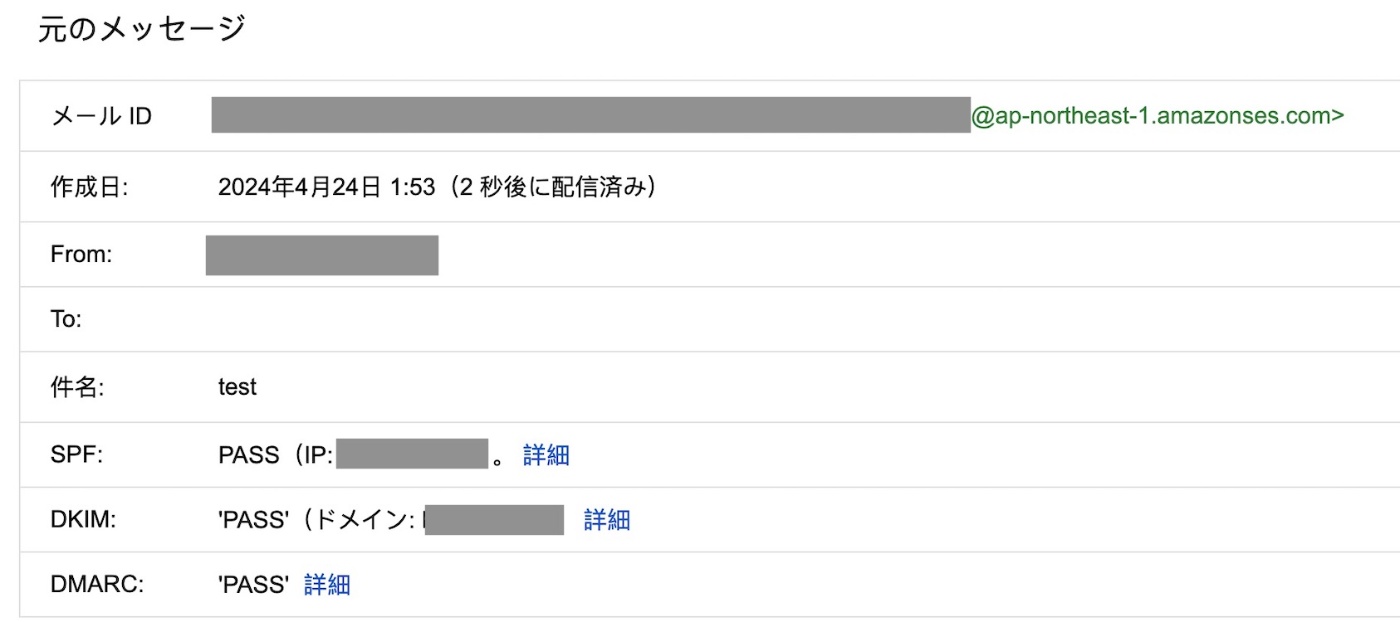The height and width of the screenshot is (622, 1400).
Task: Click the redacted From sender address
Action: click(x=322, y=255)
